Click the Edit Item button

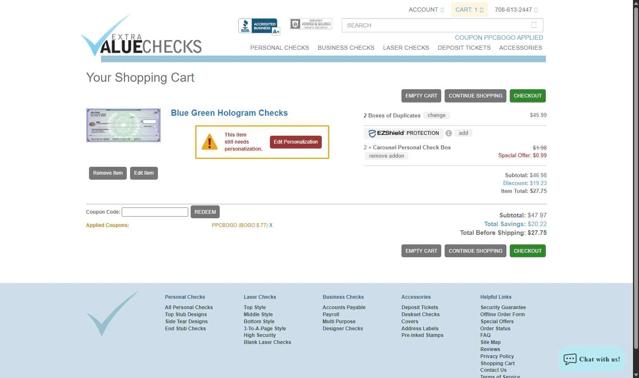(x=144, y=173)
